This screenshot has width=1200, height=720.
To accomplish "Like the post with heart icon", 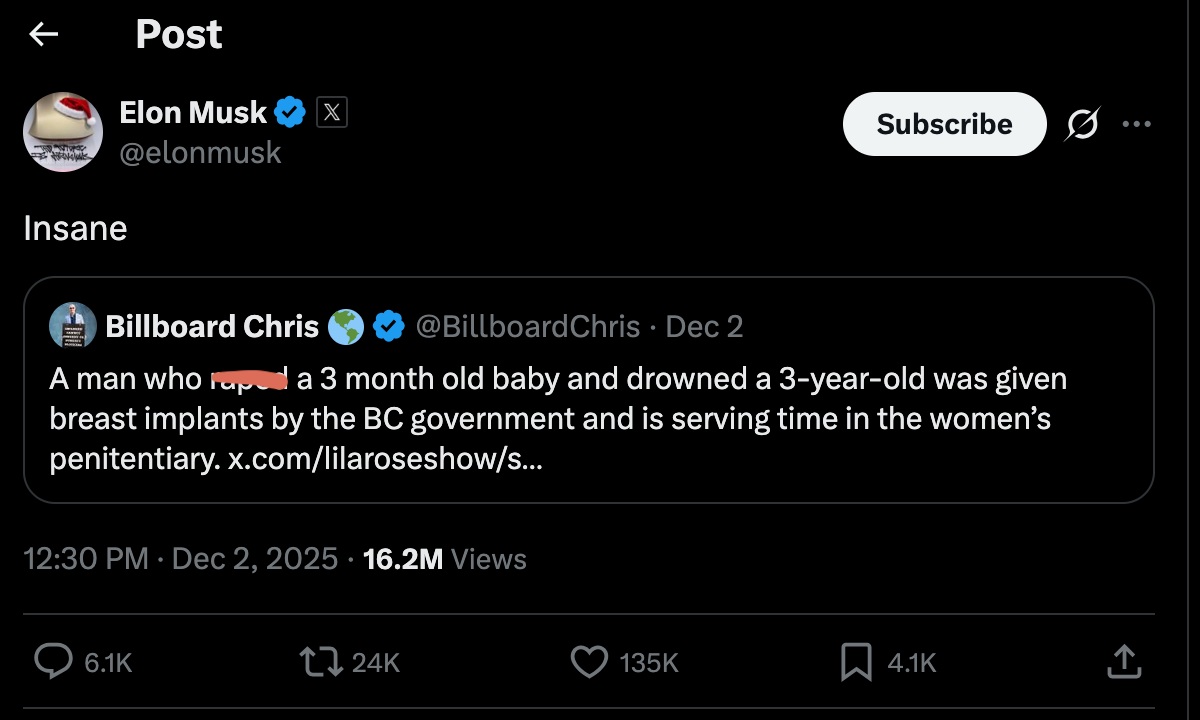I will coord(589,661).
